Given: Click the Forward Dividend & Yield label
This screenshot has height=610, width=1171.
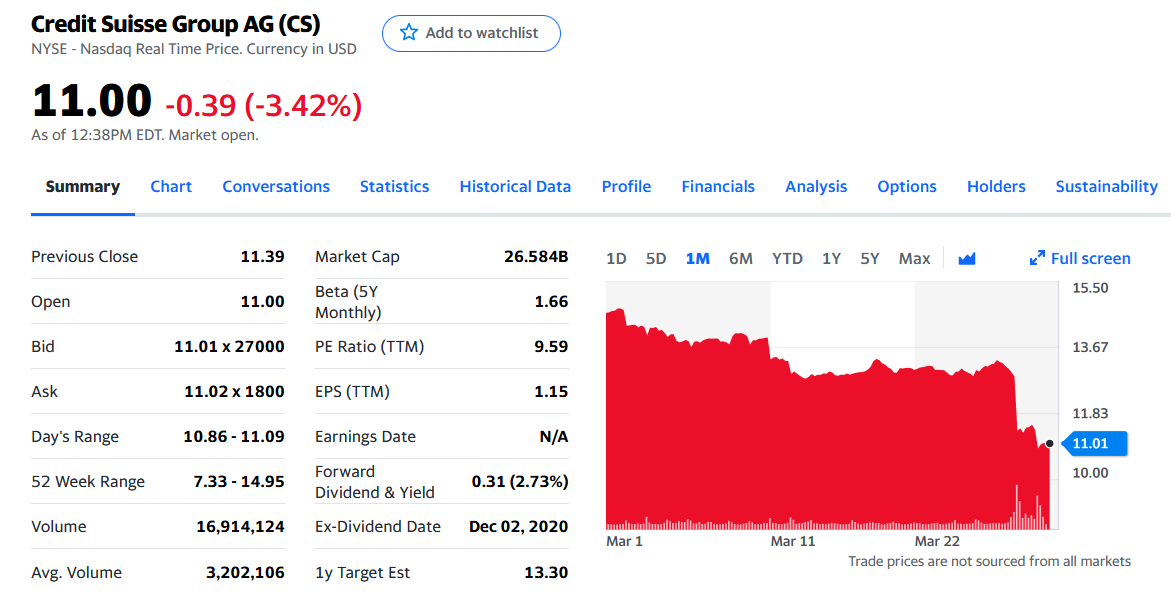Looking at the screenshot, I should (375, 482).
